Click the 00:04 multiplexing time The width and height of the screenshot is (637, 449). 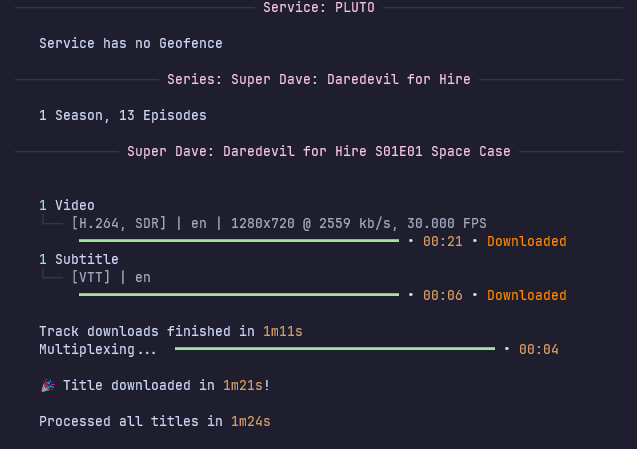coord(538,349)
